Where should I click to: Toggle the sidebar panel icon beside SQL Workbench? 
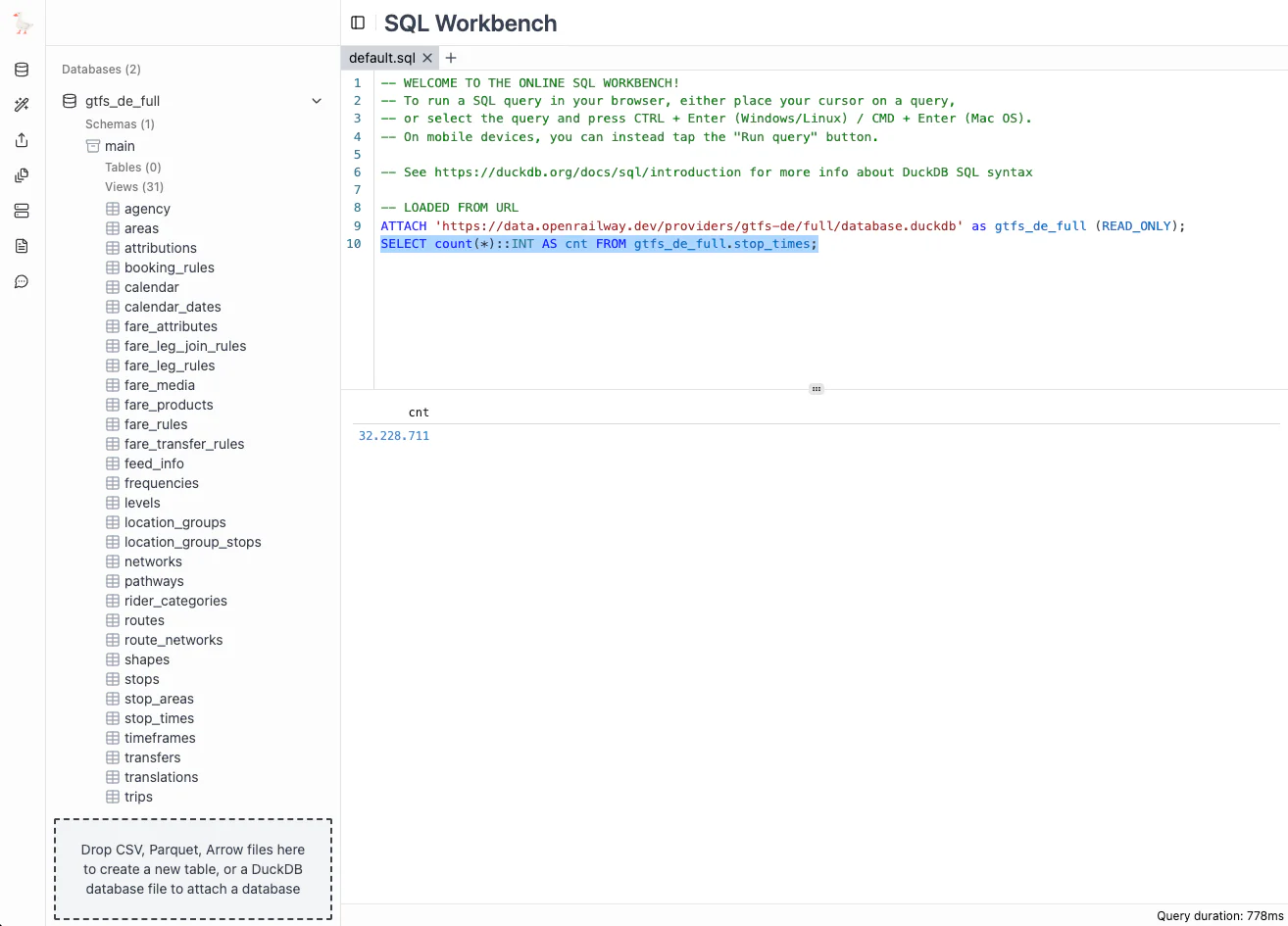358,23
